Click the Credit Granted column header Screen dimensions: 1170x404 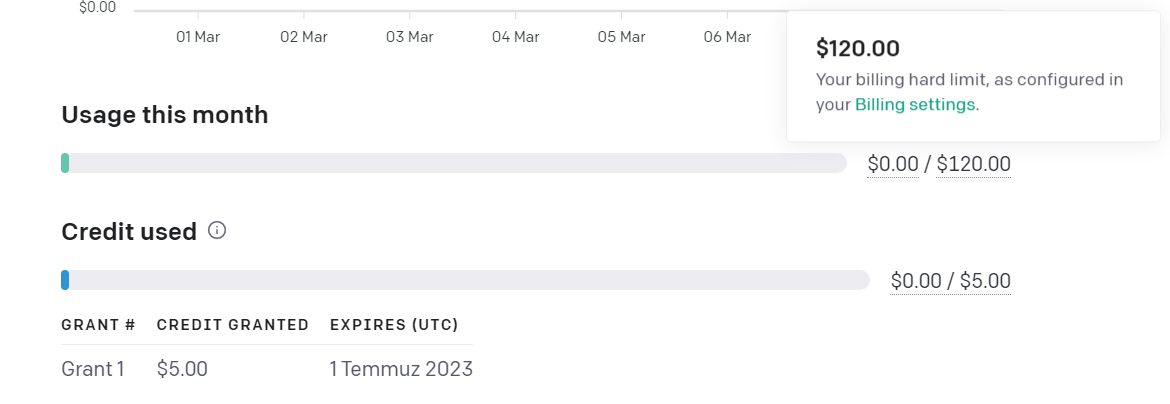point(233,325)
